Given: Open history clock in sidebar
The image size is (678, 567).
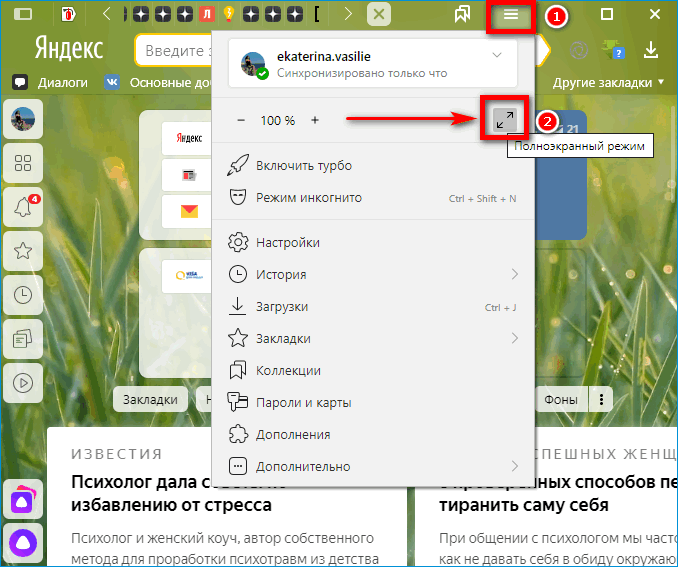Looking at the screenshot, I should click(23, 295).
